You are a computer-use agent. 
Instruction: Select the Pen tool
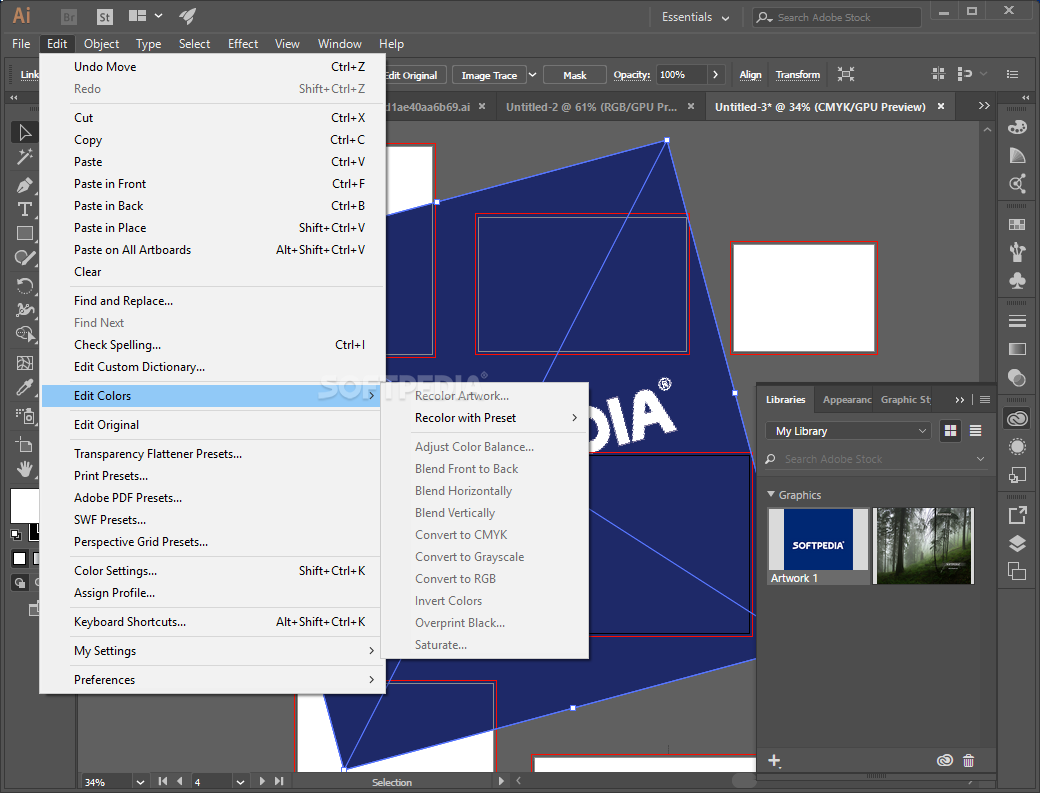(25, 185)
